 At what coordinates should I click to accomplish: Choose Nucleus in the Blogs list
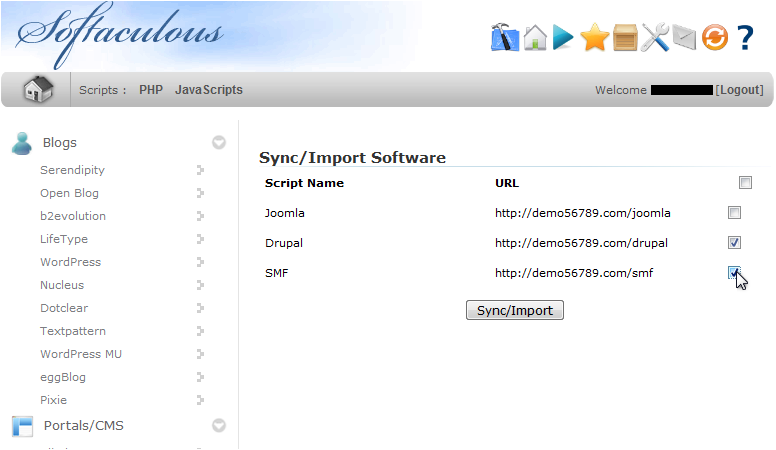(x=62, y=285)
